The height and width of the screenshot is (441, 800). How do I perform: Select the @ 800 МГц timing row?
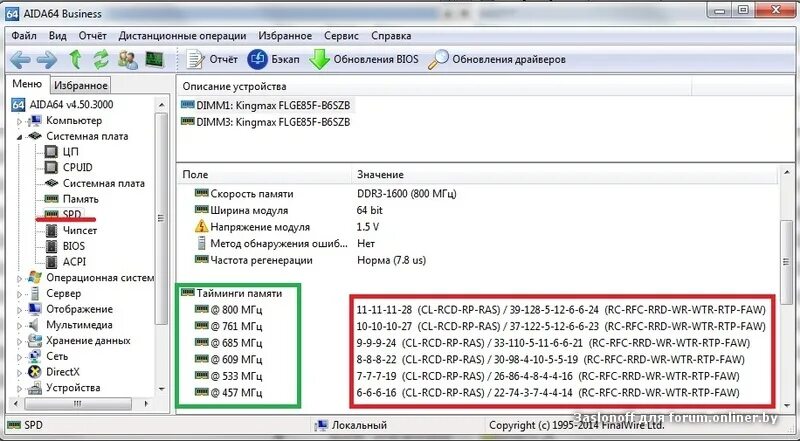pos(477,310)
